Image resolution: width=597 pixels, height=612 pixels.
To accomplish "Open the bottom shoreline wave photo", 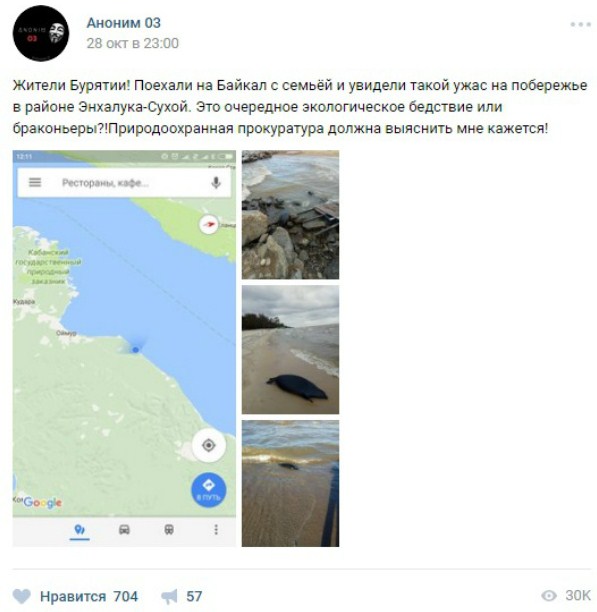I will coord(290,483).
